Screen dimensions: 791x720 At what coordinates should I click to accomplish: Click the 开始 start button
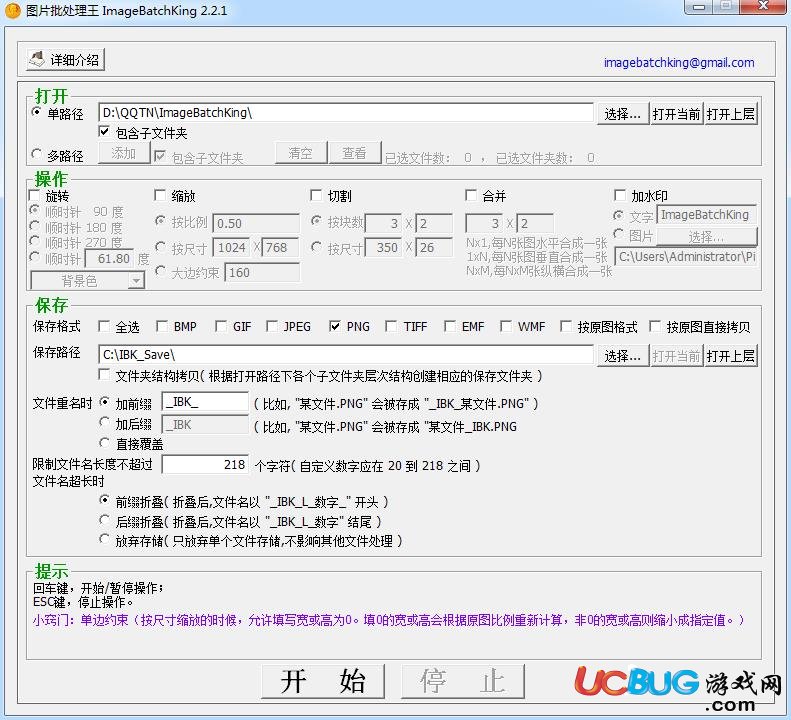[323, 681]
